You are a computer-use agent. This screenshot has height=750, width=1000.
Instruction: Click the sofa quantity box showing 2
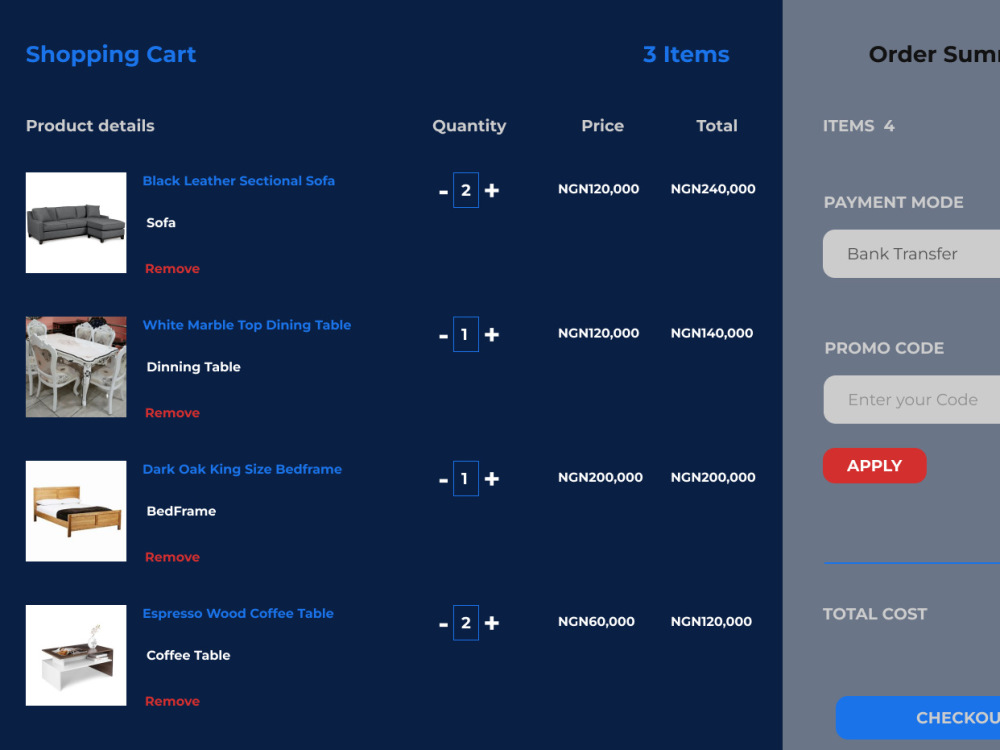466,190
